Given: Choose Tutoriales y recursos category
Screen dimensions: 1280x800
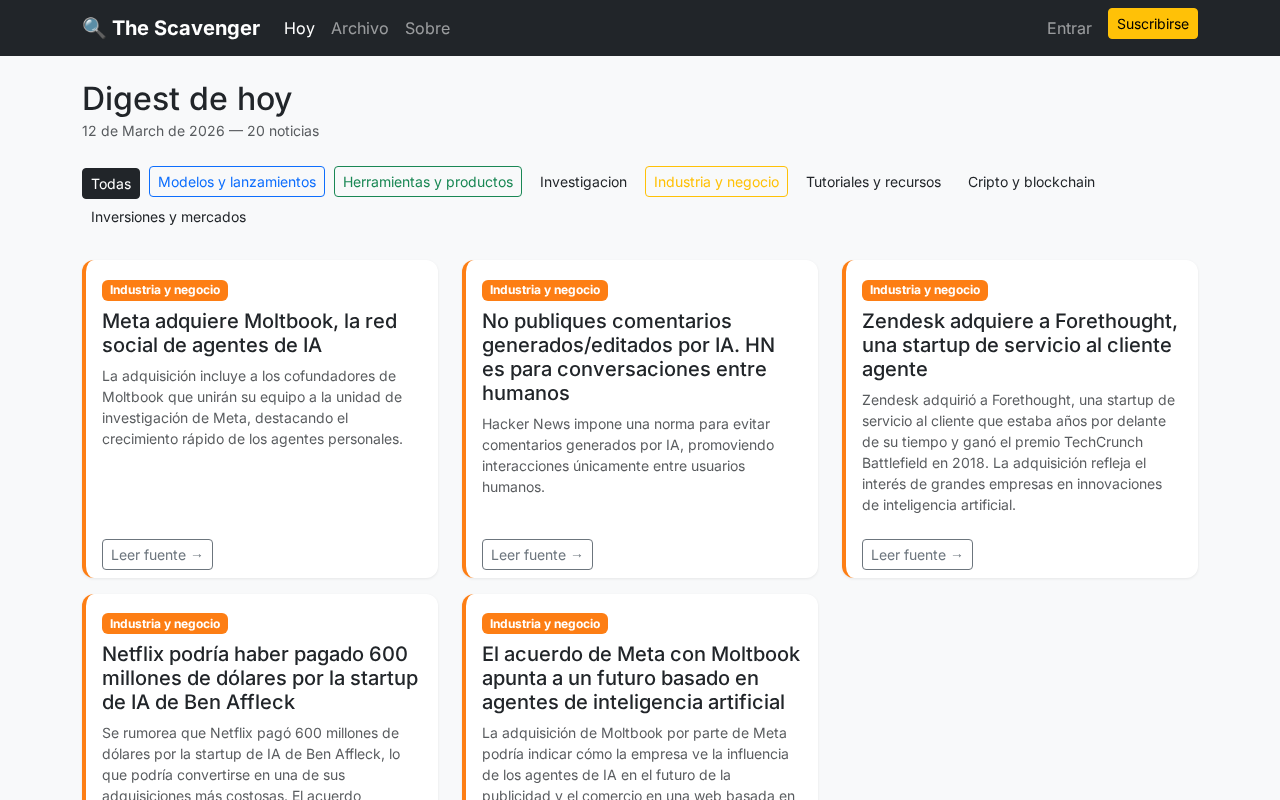Looking at the screenshot, I should (x=873, y=182).
